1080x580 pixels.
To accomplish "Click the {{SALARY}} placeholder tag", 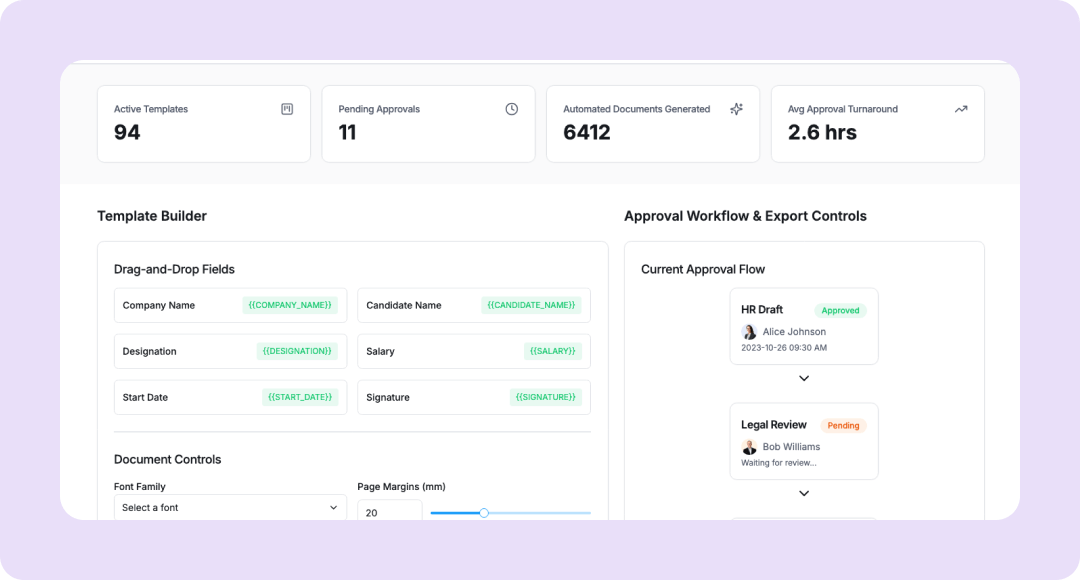I will (x=552, y=352).
